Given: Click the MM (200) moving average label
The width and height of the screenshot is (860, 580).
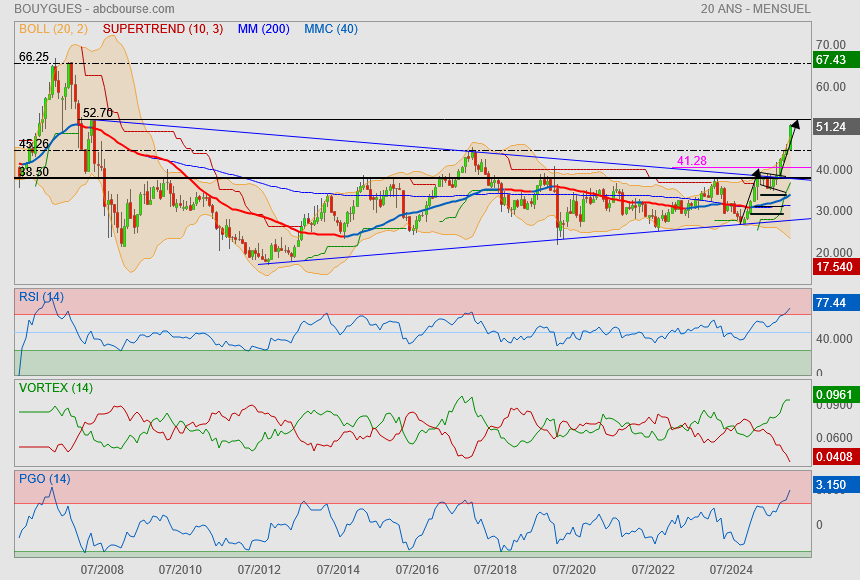Looking at the screenshot, I should pos(264,29).
